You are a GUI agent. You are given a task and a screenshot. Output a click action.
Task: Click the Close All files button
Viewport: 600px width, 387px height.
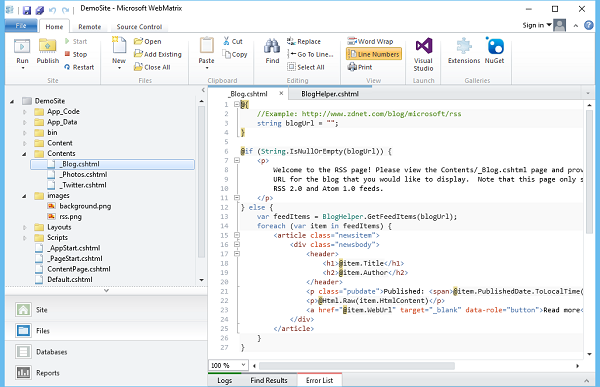point(152,67)
